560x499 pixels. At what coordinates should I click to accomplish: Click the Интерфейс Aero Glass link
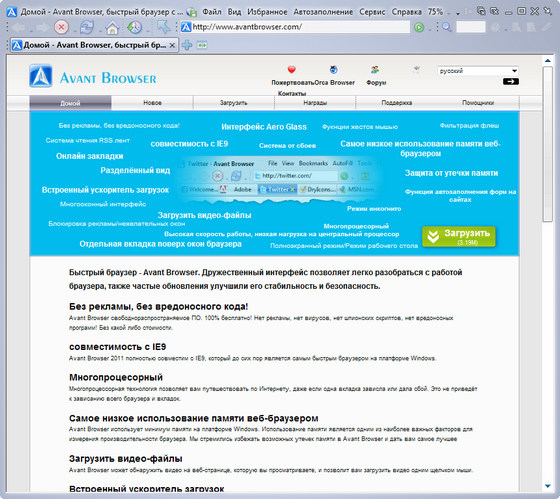click(x=264, y=127)
